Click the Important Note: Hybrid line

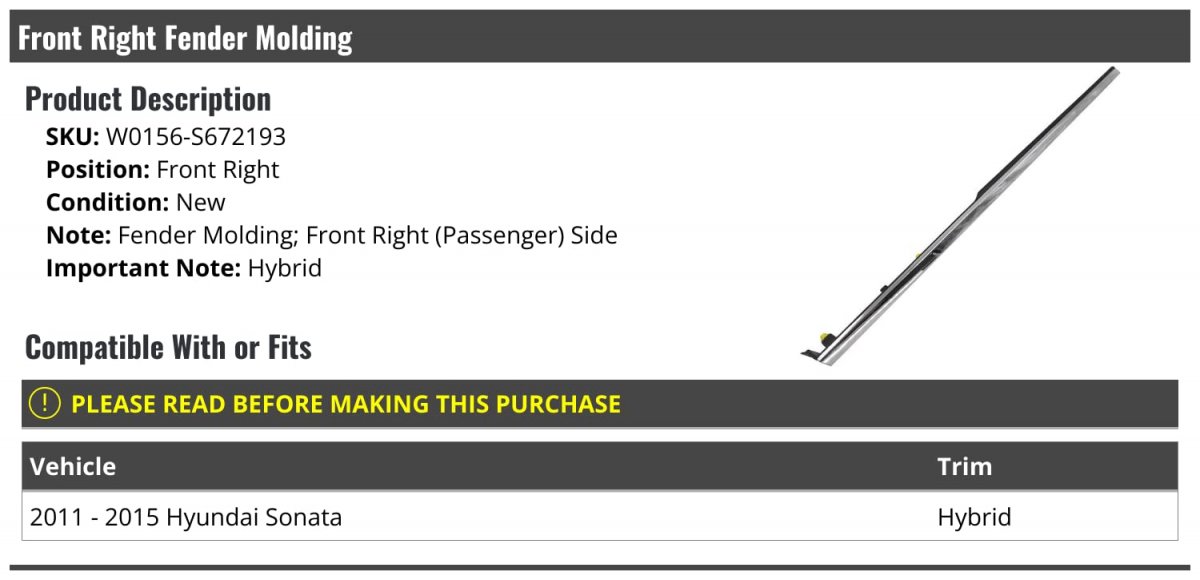click(184, 269)
